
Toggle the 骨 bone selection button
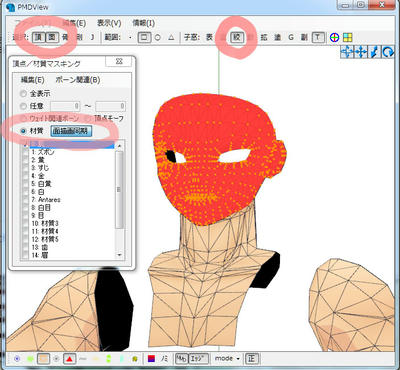(x=65, y=37)
